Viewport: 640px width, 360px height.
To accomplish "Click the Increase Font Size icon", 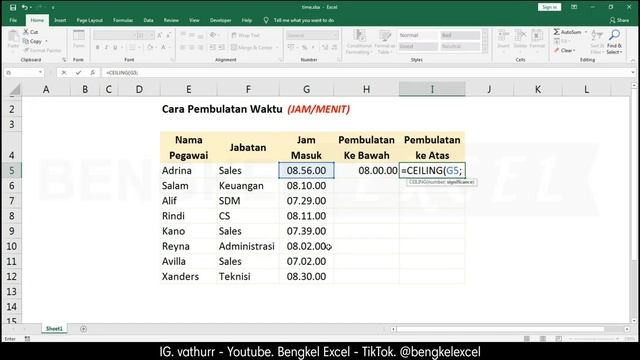I will pos(160,36).
